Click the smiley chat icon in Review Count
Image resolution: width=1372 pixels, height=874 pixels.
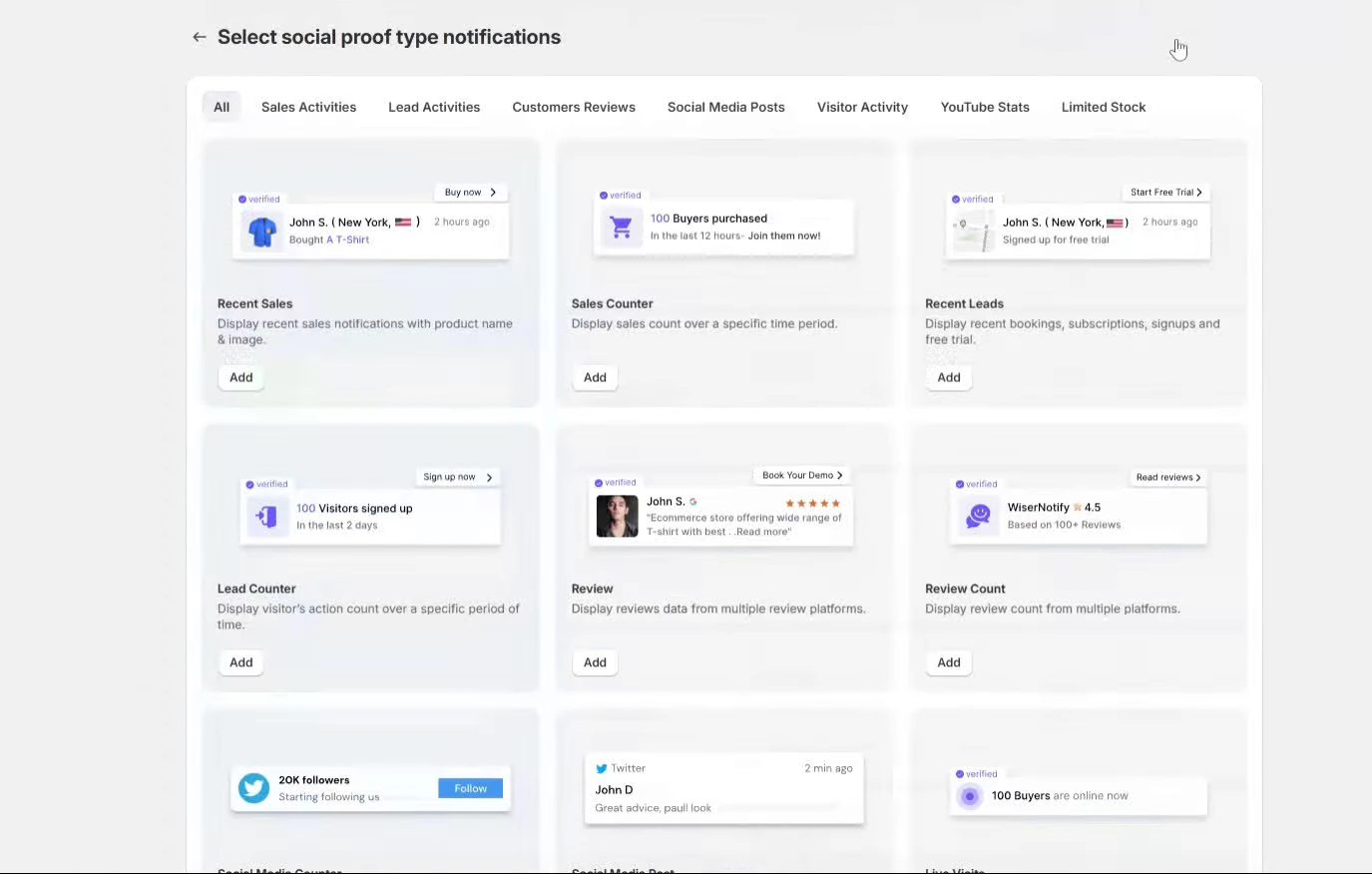tap(978, 515)
